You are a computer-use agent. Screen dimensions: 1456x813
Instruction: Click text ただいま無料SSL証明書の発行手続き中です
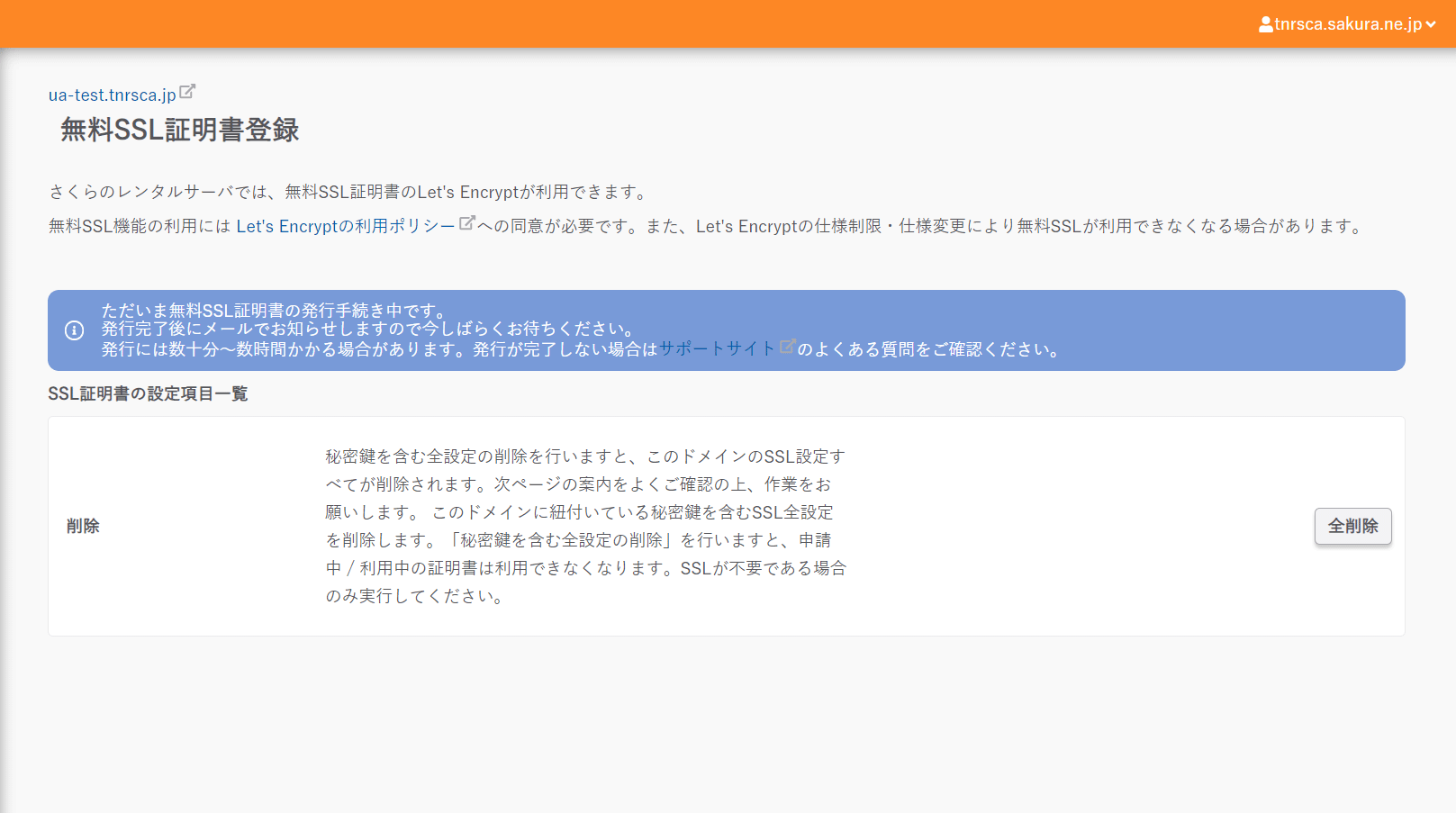(x=274, y=311)
